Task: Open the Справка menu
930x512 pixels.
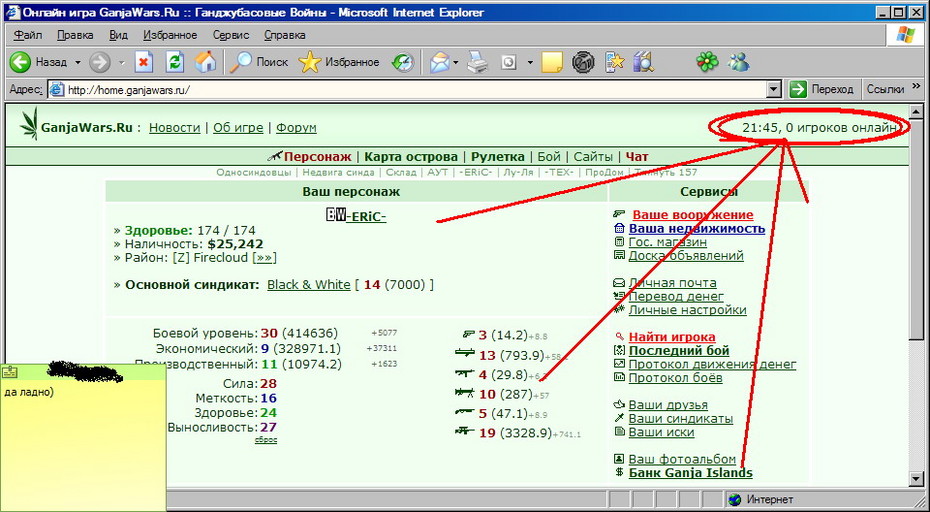Action: [x=285, y=35]
